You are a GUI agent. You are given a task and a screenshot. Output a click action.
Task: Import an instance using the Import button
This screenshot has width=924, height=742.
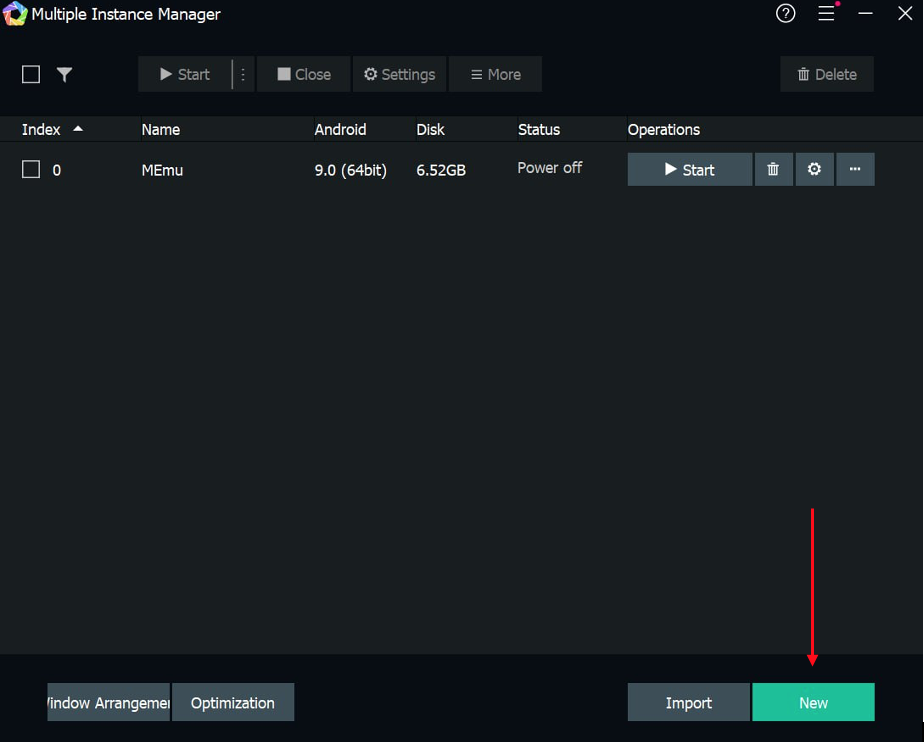(688, 702)
